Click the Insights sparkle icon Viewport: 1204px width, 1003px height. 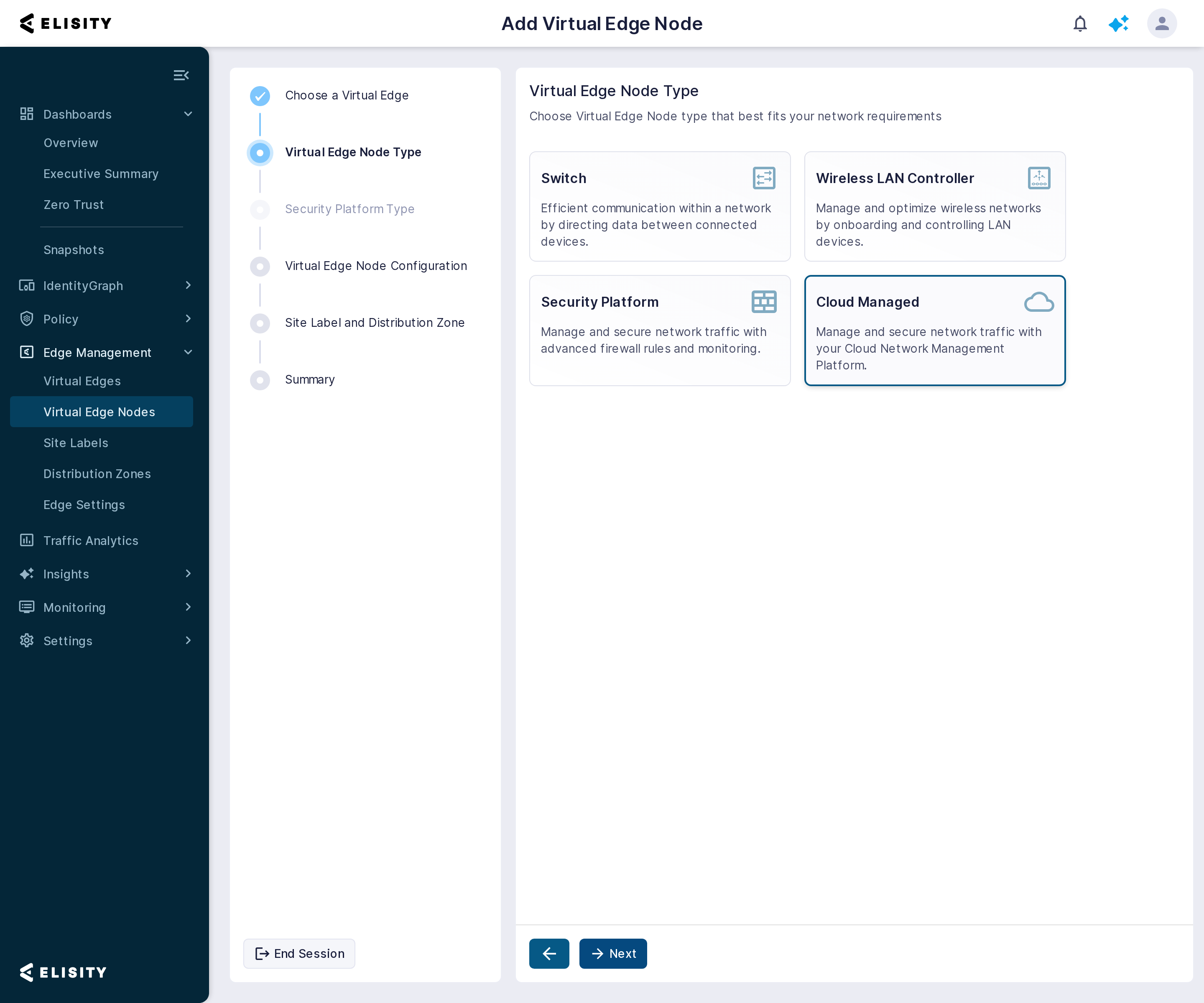[x=26, y=573]
